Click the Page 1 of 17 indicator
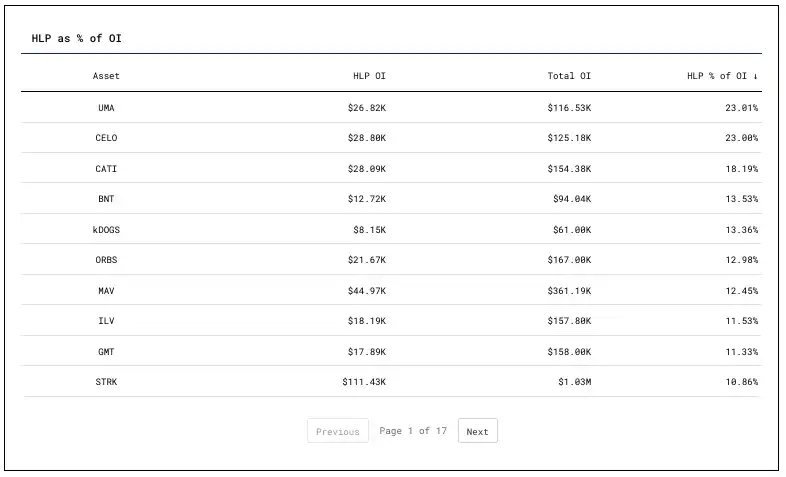The width and height of the screenshot is (786, 477). tap(412, 431)
